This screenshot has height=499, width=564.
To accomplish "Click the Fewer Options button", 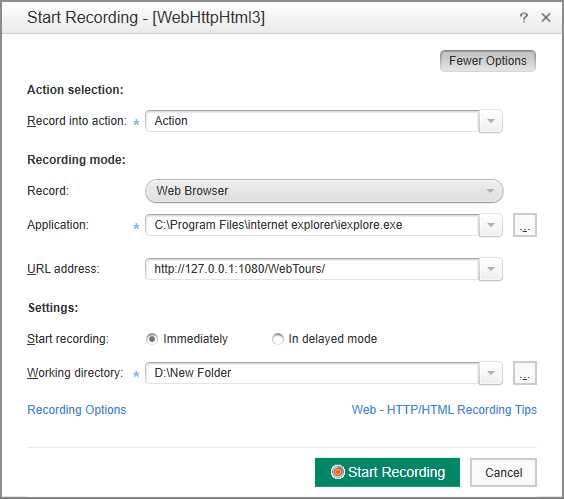I will pyautogui.click(x=487, y=61).
